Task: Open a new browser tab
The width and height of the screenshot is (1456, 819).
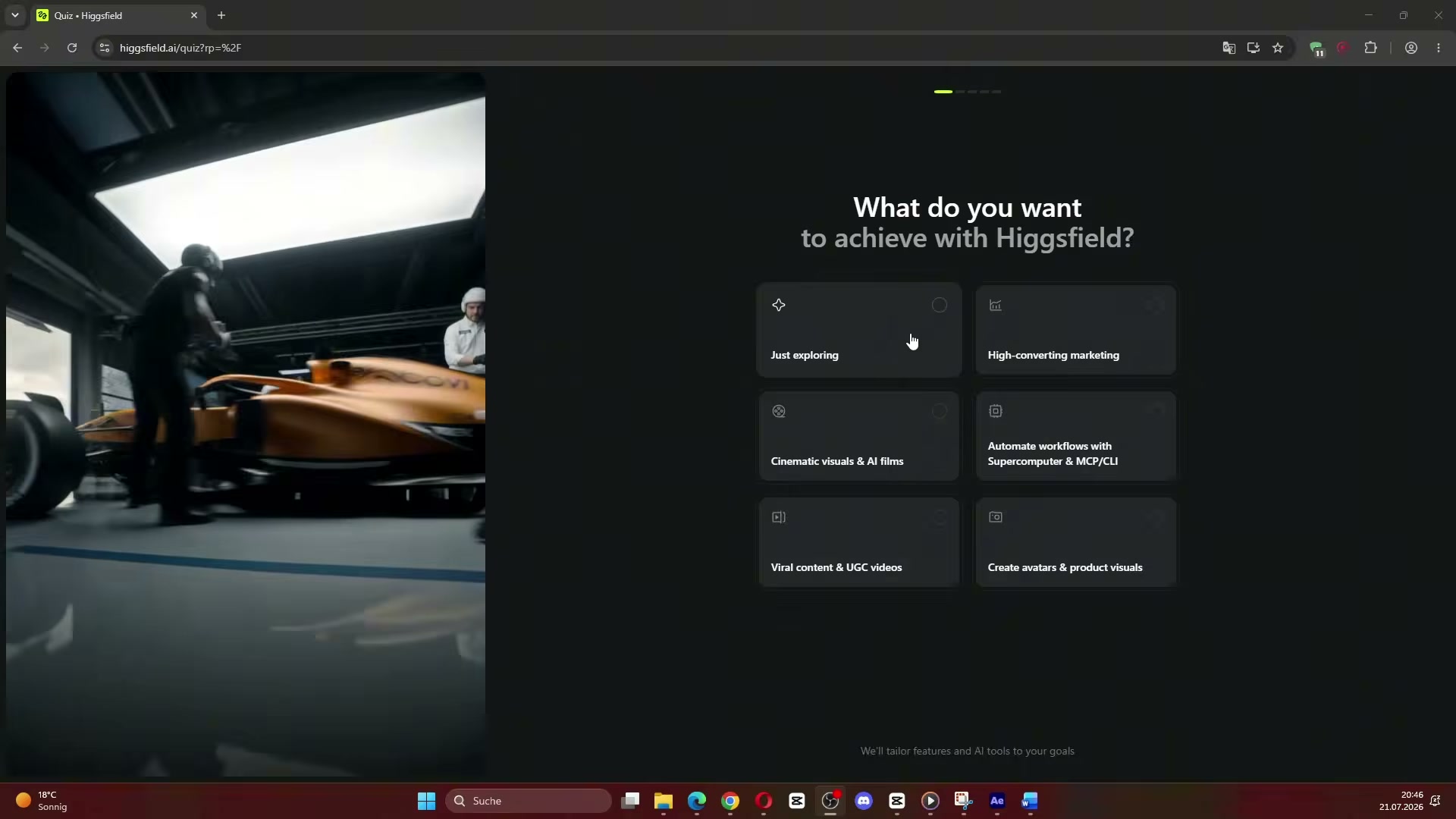Action: pyautogui.click(x=221, y=15)
